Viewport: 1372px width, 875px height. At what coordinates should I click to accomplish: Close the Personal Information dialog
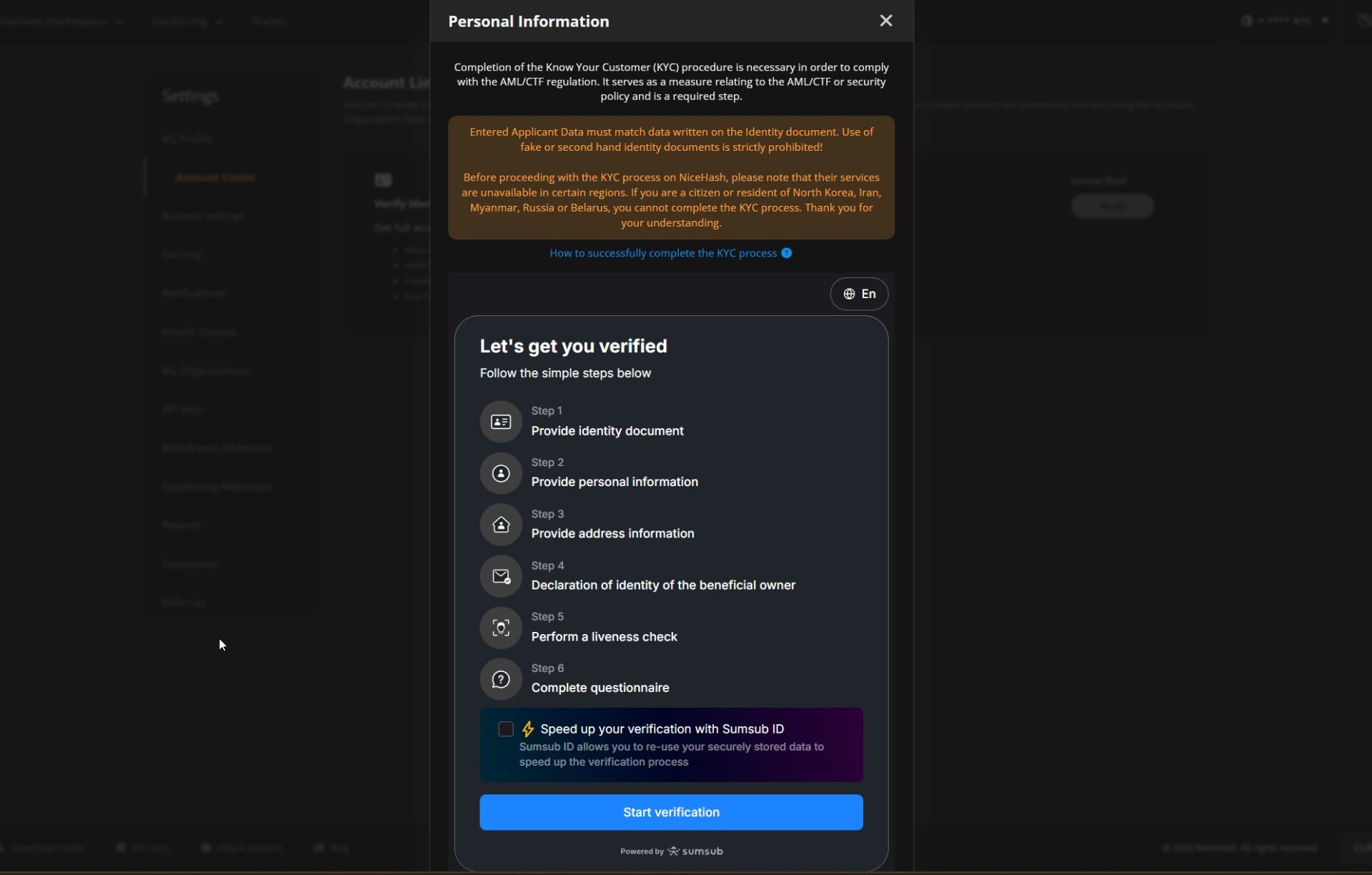(886, 21)
